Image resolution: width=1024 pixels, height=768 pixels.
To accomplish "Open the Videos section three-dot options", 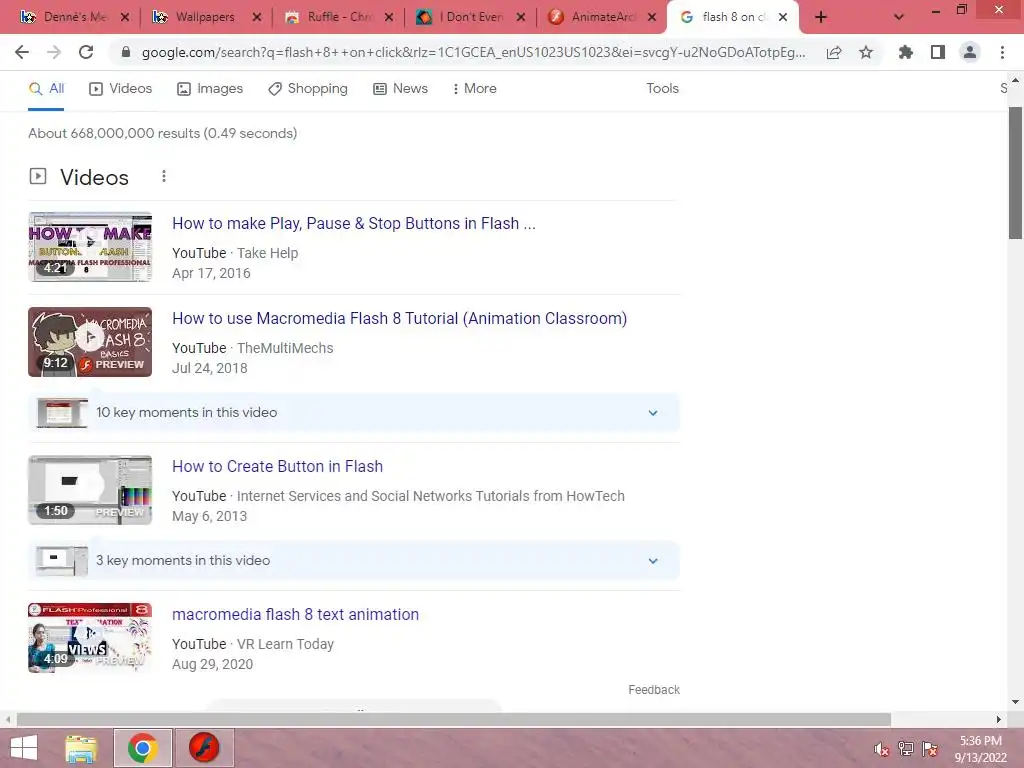I will tap(164, 176).
